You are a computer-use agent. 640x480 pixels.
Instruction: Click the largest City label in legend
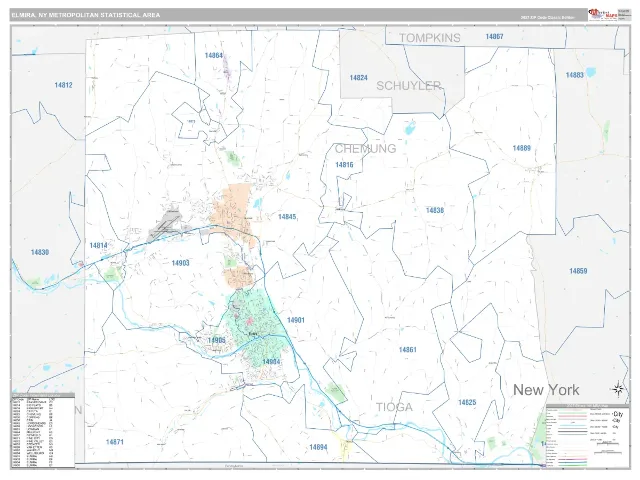click(x=618, y=414)
